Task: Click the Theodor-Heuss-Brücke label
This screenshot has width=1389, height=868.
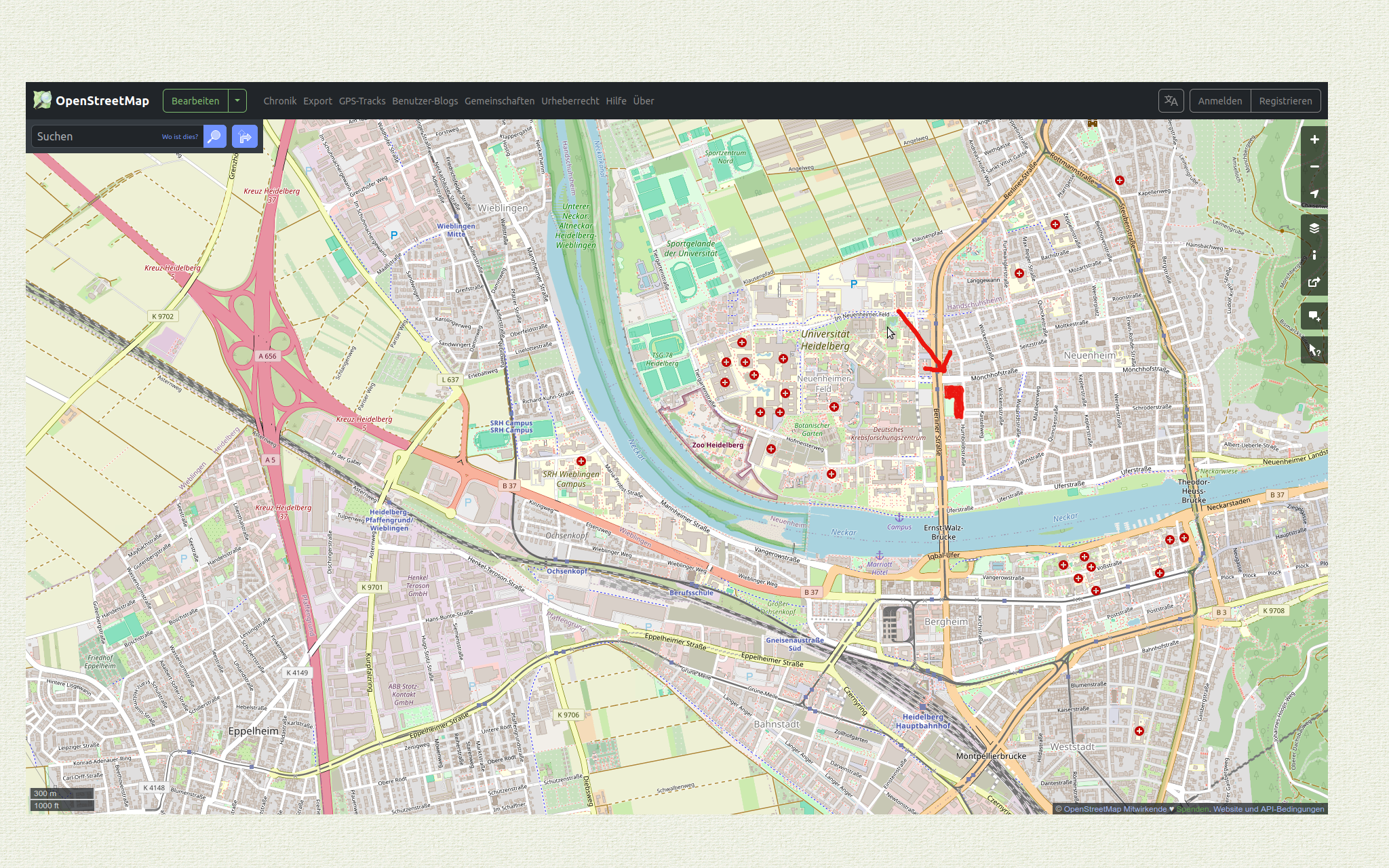Action: (1193, 491)
